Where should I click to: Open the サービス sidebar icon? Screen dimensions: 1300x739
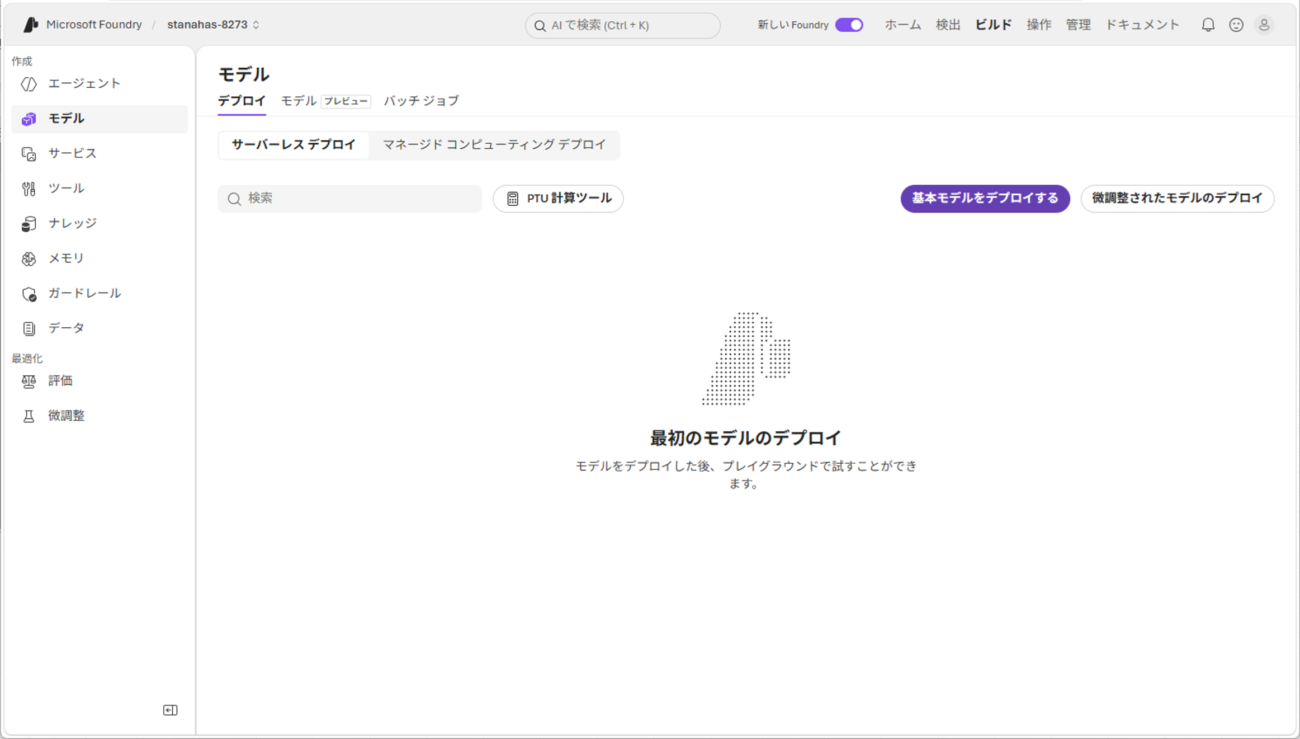[29, 154]
